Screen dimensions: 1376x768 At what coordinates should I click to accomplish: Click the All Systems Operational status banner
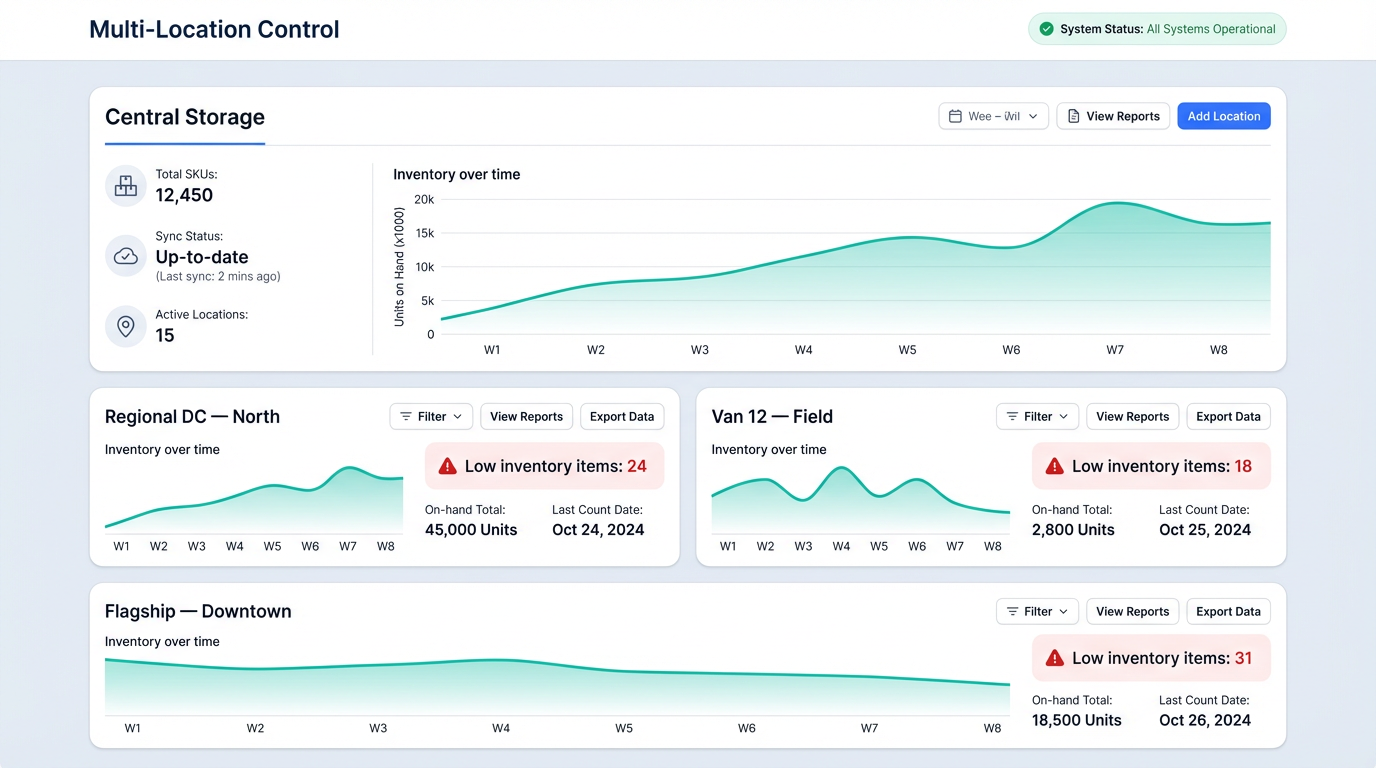[x=1157, y=29]
